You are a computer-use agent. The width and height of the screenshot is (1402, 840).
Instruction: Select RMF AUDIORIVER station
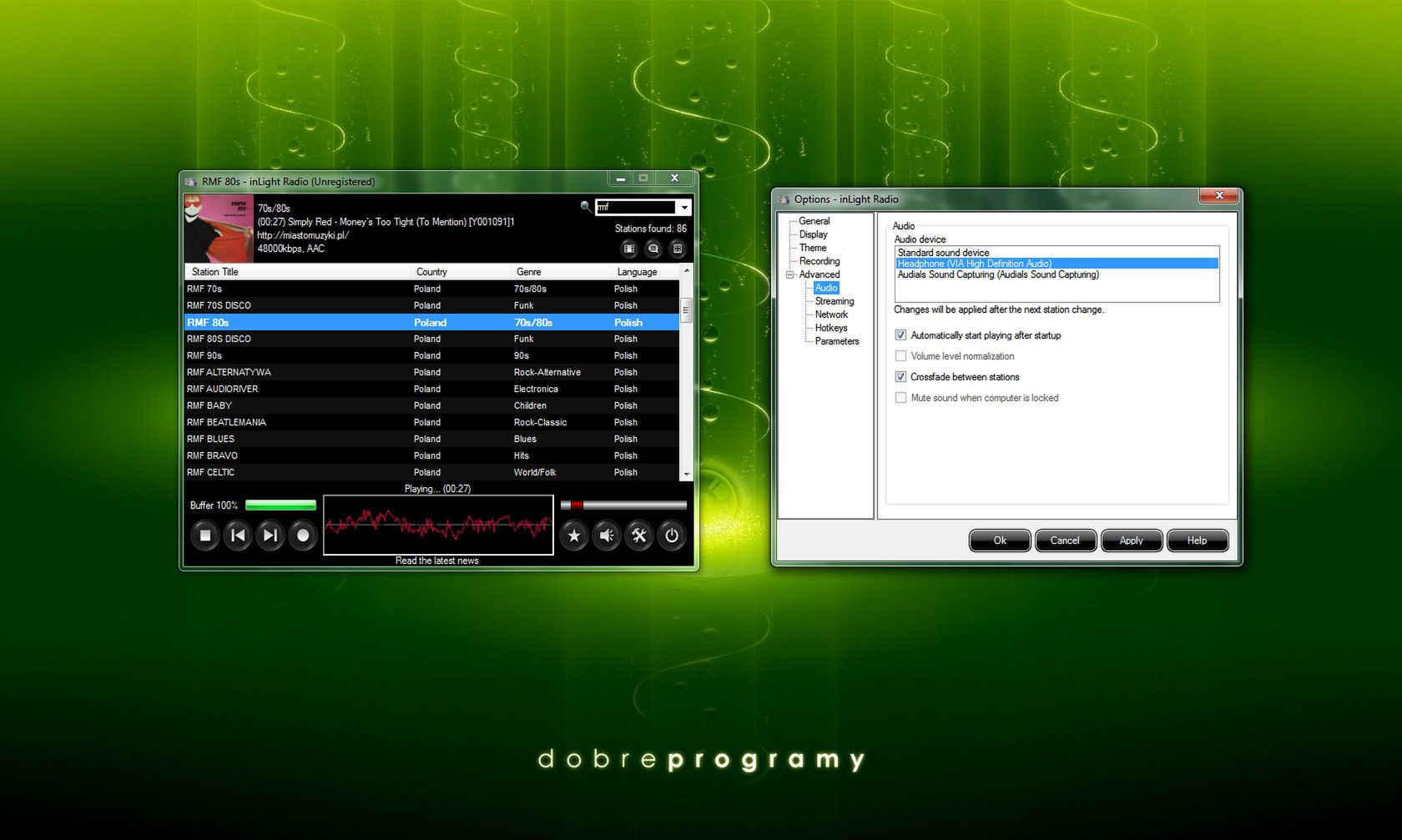pyautogui.click(x=432, y=389)
